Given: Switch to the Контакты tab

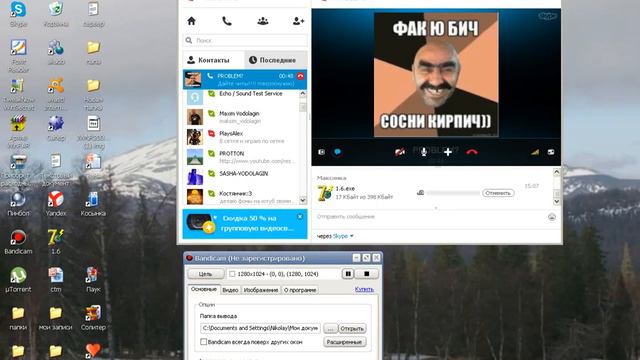Looking at the screenshot, I should tap(213, 60).
